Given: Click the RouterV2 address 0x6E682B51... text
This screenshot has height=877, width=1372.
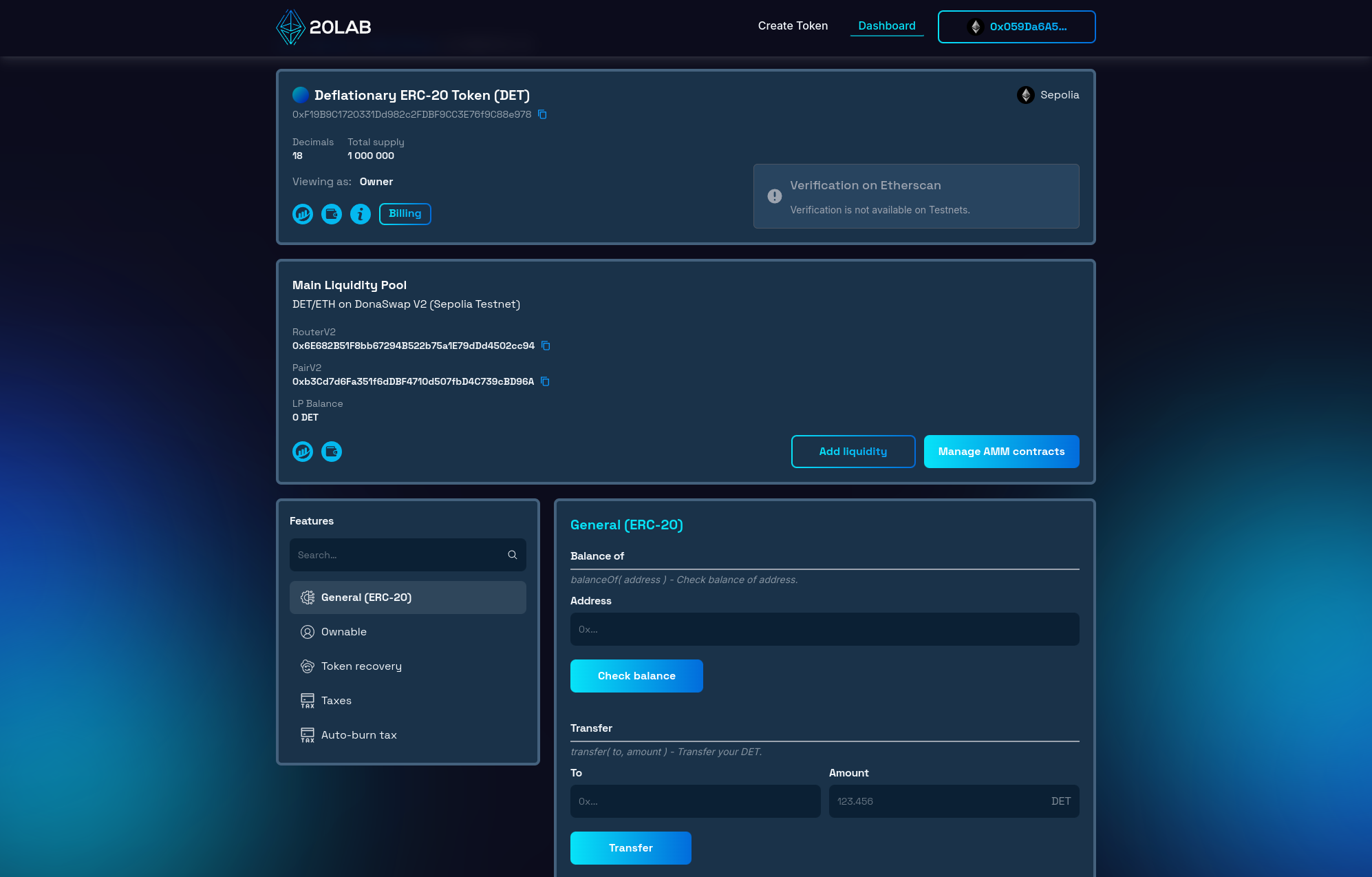Looking at the screenshot, I should pyautogui.click(x=414, y=346).
